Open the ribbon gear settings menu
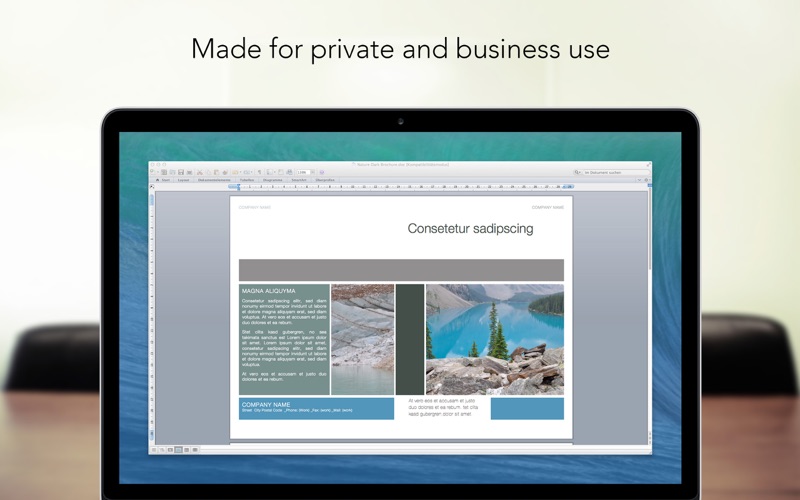 (x=646, y=180)
